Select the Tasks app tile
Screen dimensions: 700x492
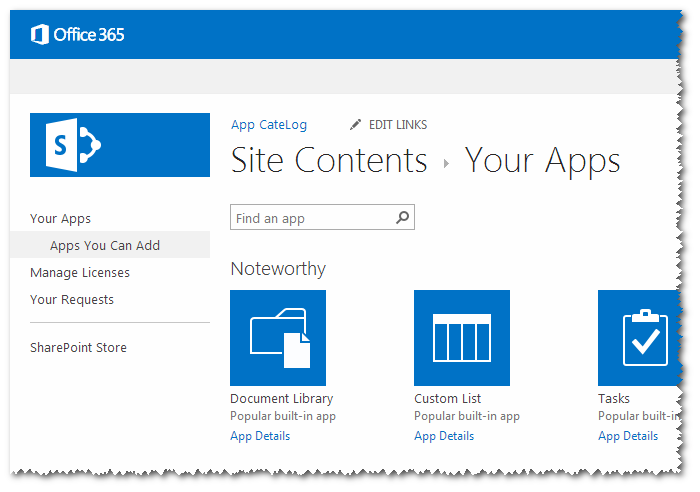639,338
